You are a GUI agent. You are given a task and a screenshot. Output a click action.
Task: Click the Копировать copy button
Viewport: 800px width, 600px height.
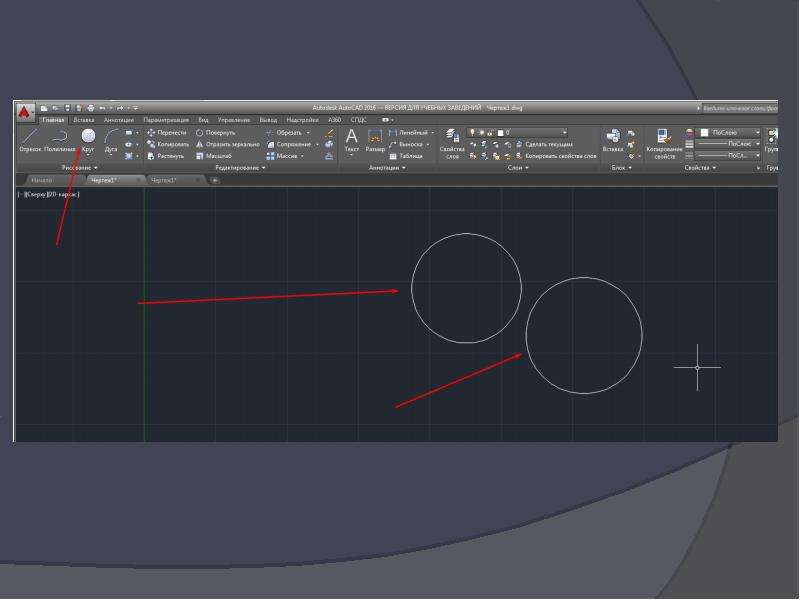click(x=168, y=144)
